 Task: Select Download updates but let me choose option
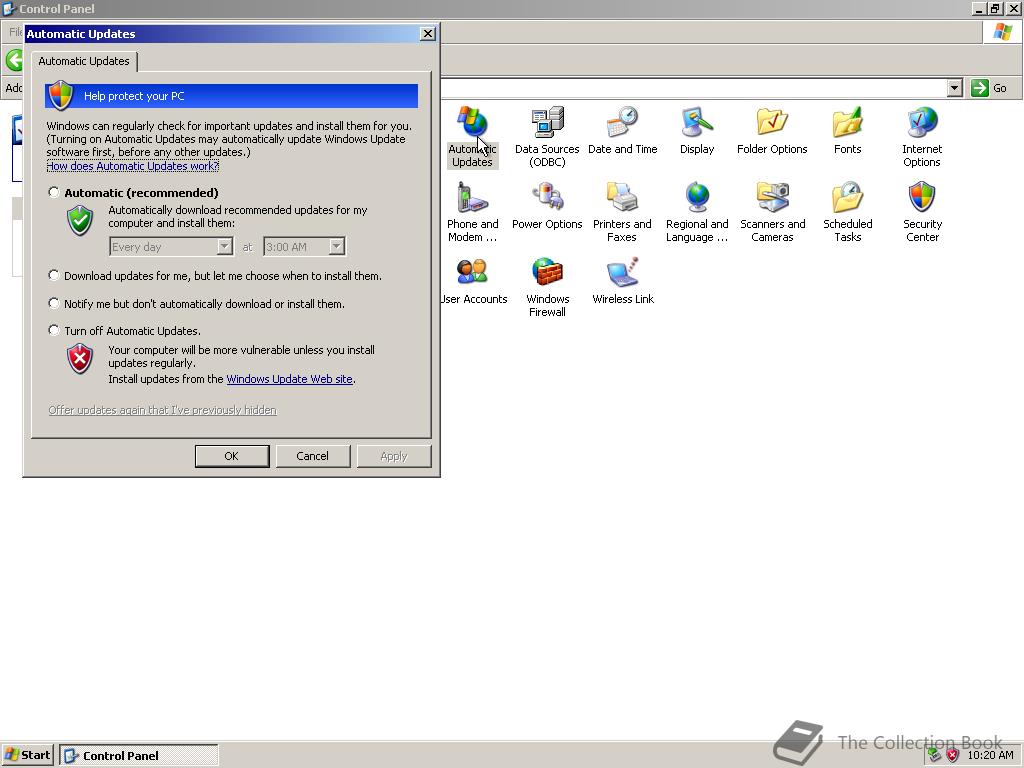pyautogui.click(x=54, y=276)
